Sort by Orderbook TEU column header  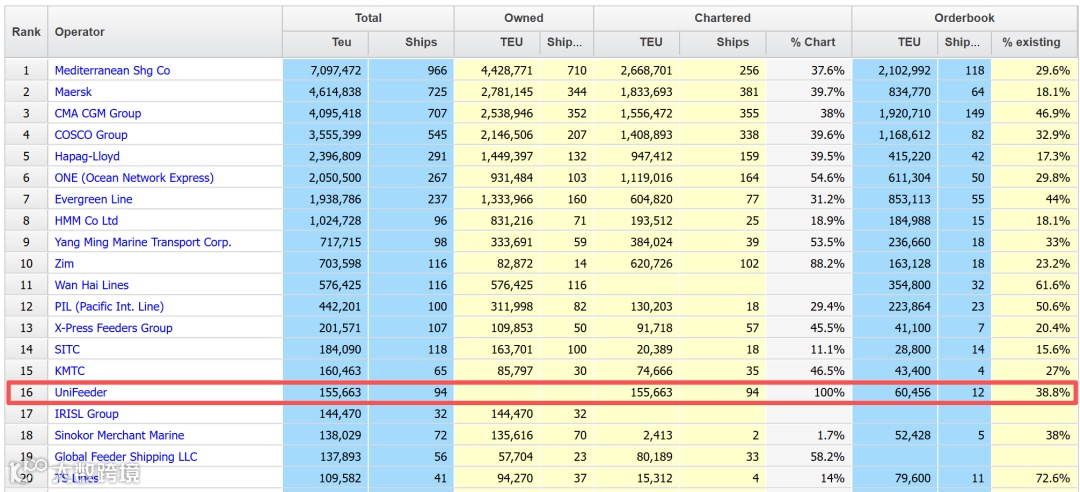tap(895, 43)
